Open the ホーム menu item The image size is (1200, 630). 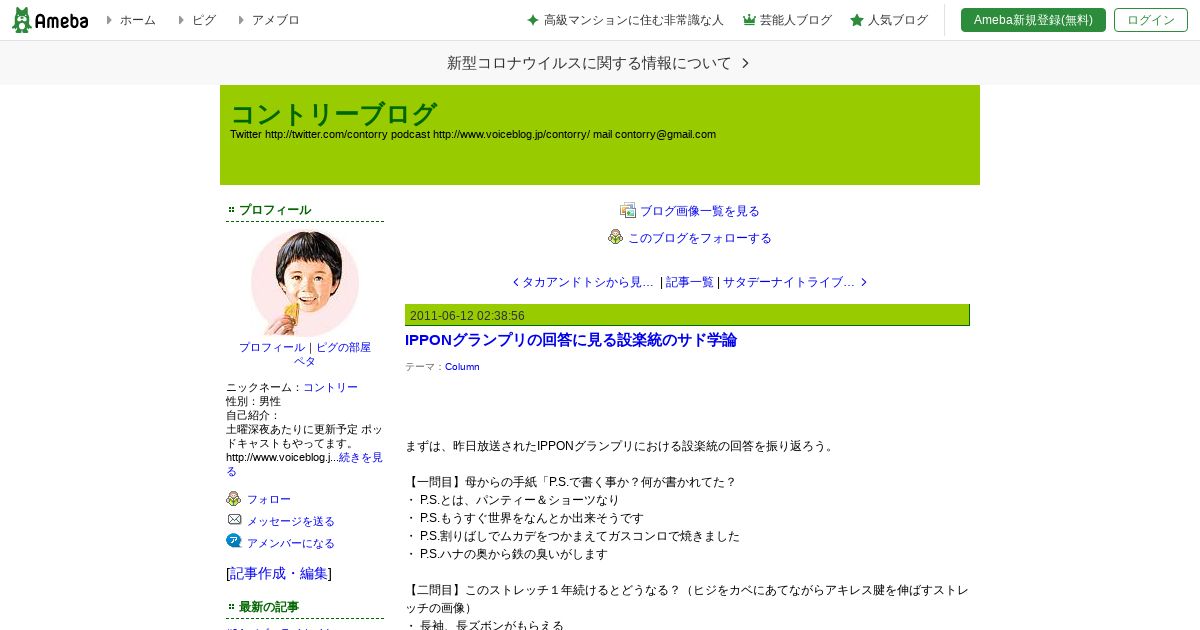(137, 20)
